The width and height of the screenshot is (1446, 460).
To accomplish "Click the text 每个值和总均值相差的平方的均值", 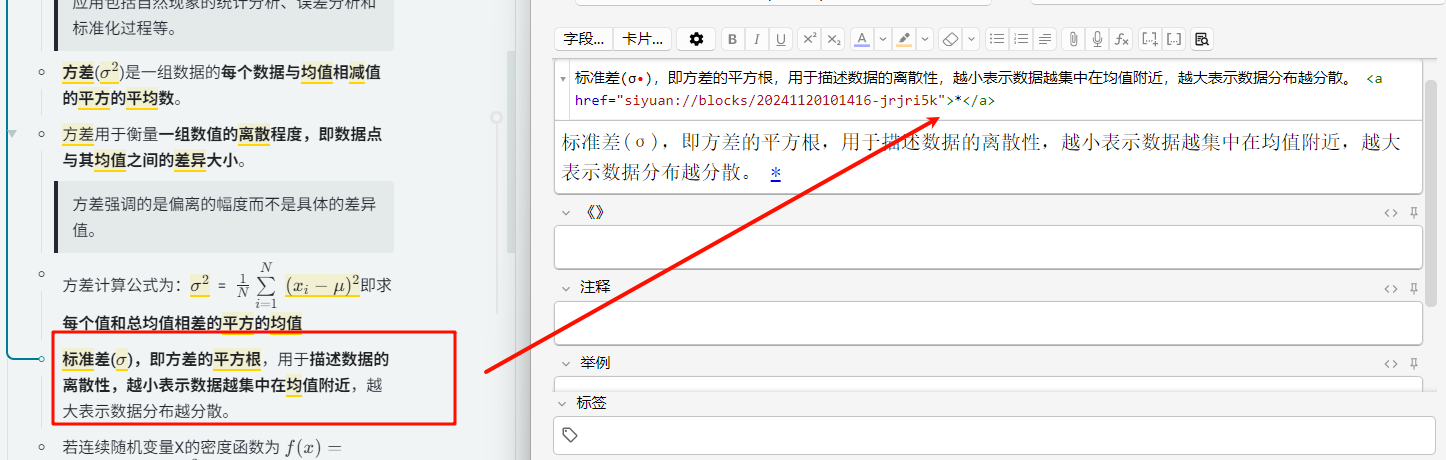I will click(x=182, y=323).
